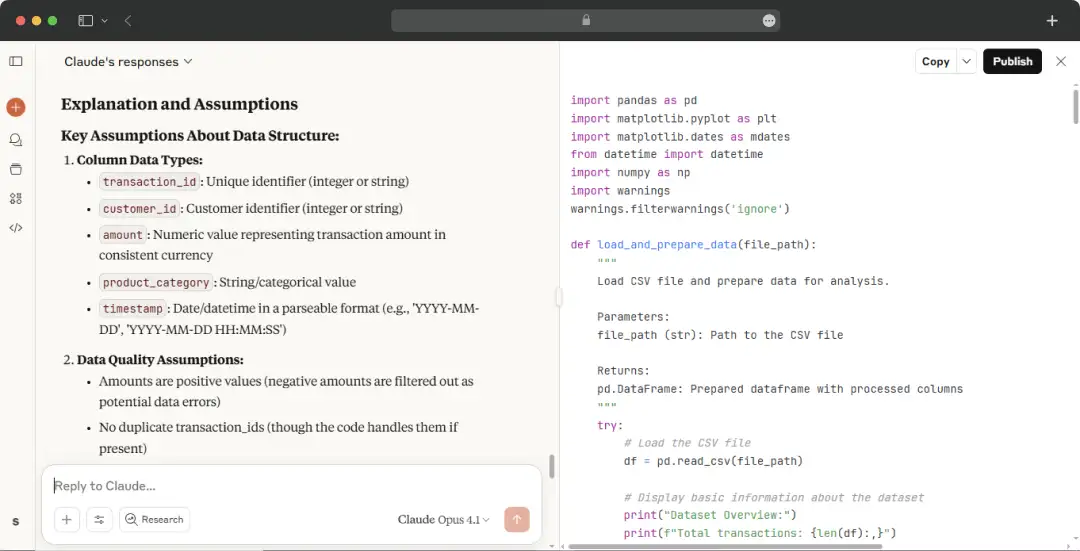Image resolution: width=1080 pixels, height=551 pixels.
Task: Toggle the Claude sidebar panel icon
Action: point(16,61)
